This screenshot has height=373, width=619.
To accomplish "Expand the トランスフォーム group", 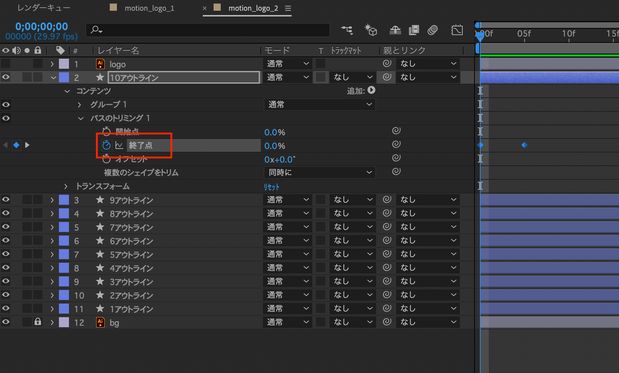I will tap(66, 186).
